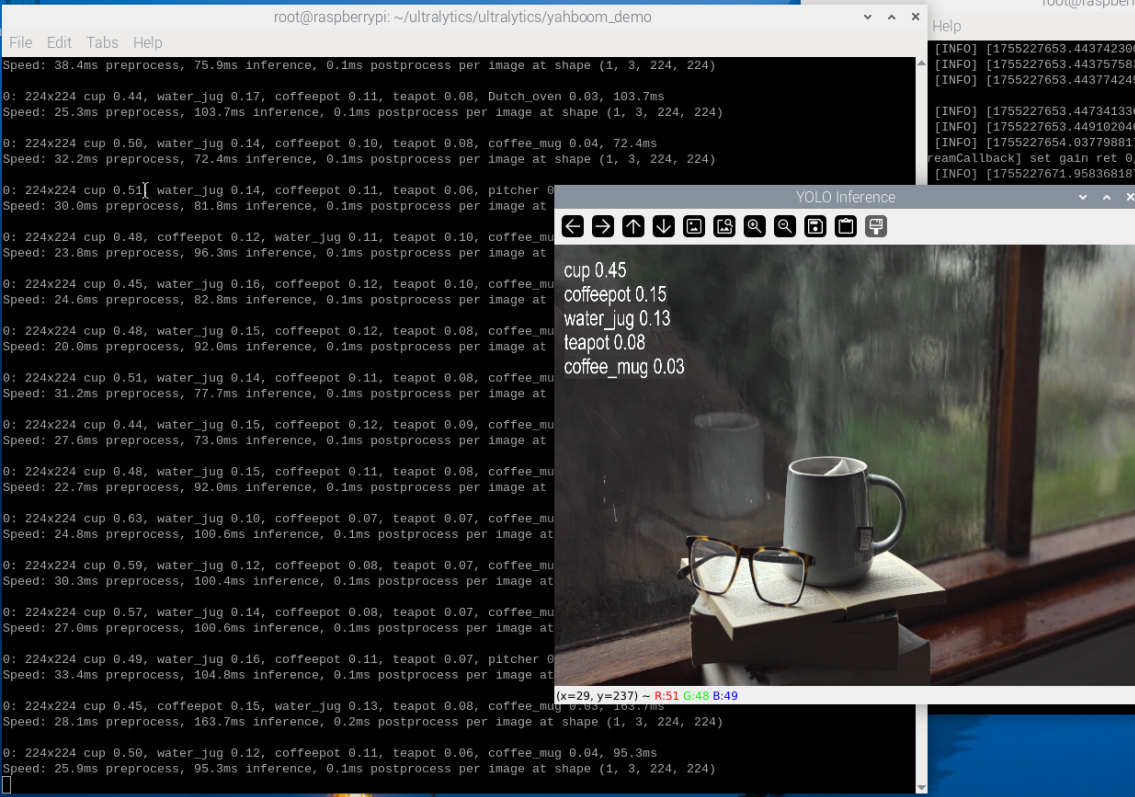Reset YOLO image to original size icon
Screen dimensions: 1135x797
tap(694, 227)
